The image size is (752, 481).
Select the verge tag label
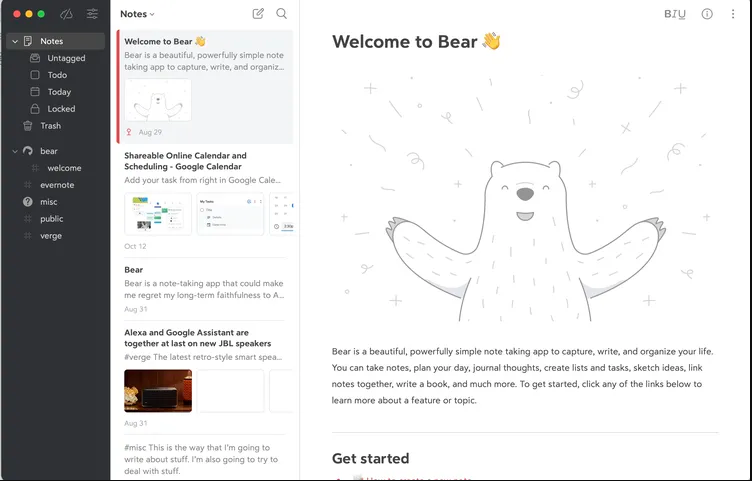pyautogui.click(x=51, y=235)
